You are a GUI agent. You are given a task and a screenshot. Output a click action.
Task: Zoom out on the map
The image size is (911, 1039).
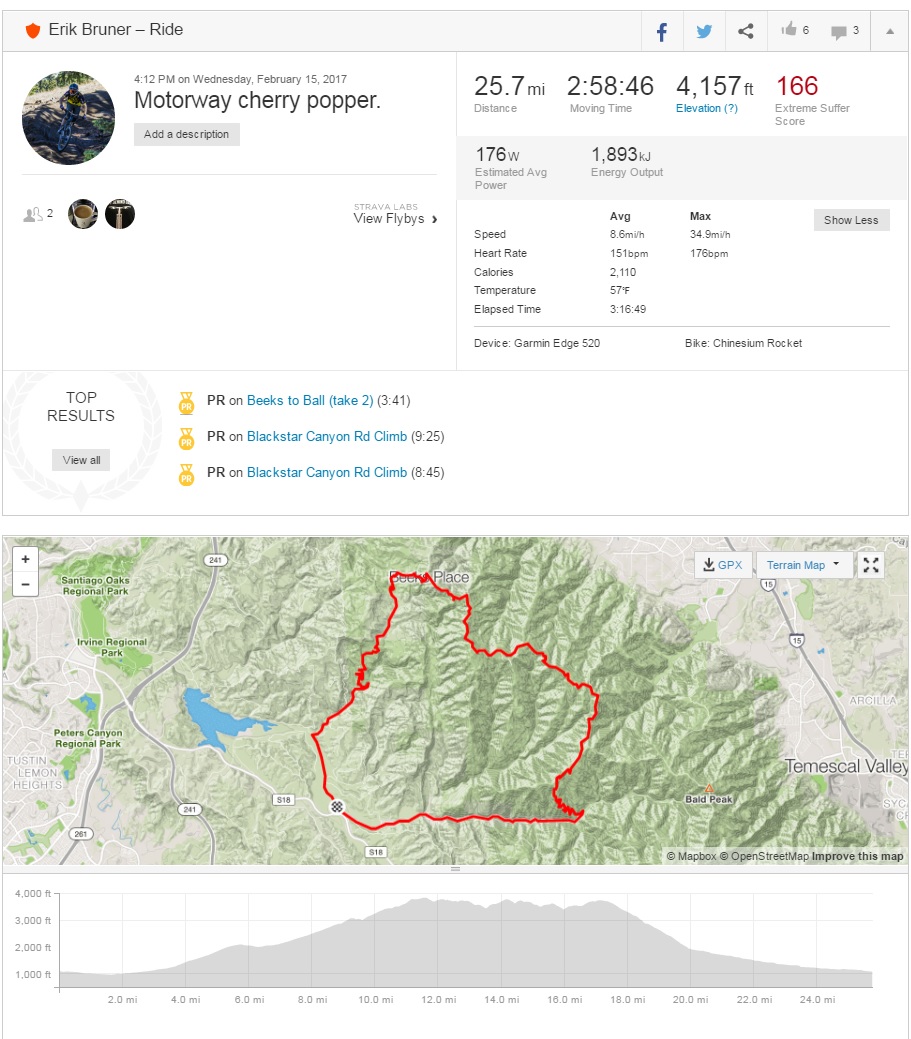tap(25, 584)
